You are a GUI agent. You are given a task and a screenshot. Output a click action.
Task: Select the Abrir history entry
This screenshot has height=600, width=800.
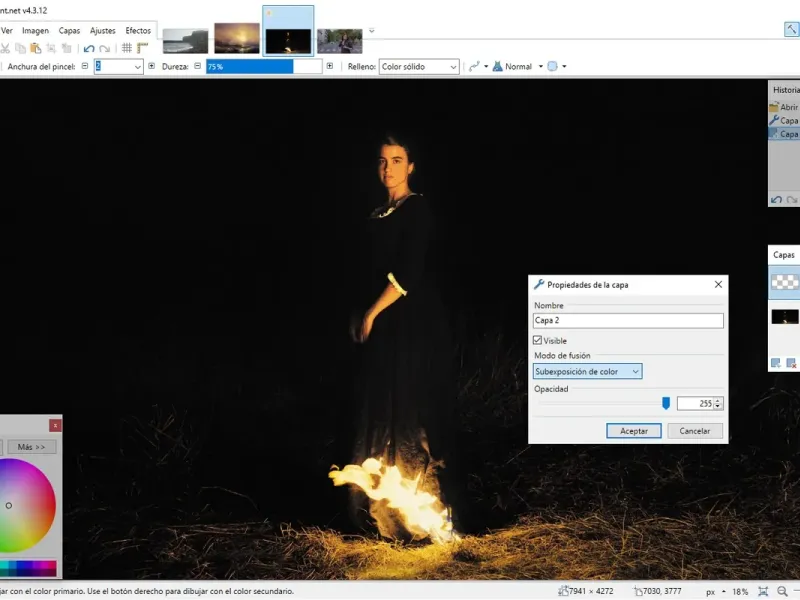784,107
